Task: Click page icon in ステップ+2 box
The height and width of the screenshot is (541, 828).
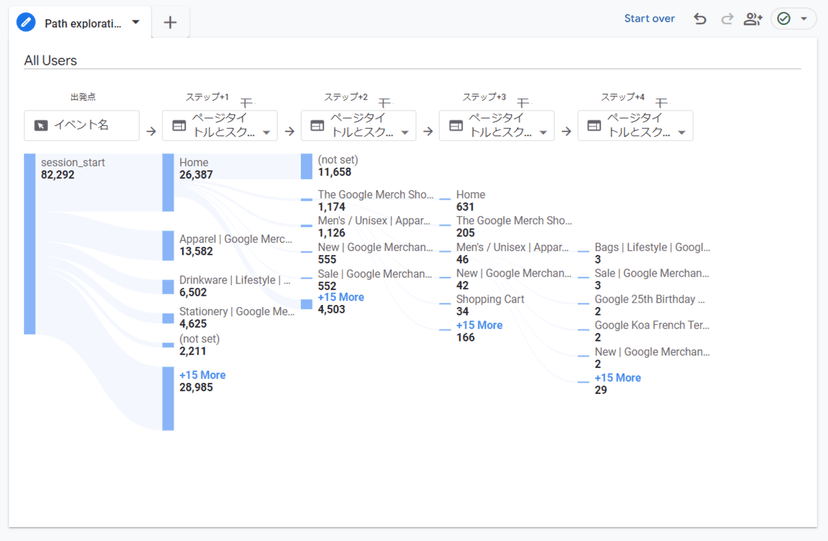Action: click(x=317, y=126)
